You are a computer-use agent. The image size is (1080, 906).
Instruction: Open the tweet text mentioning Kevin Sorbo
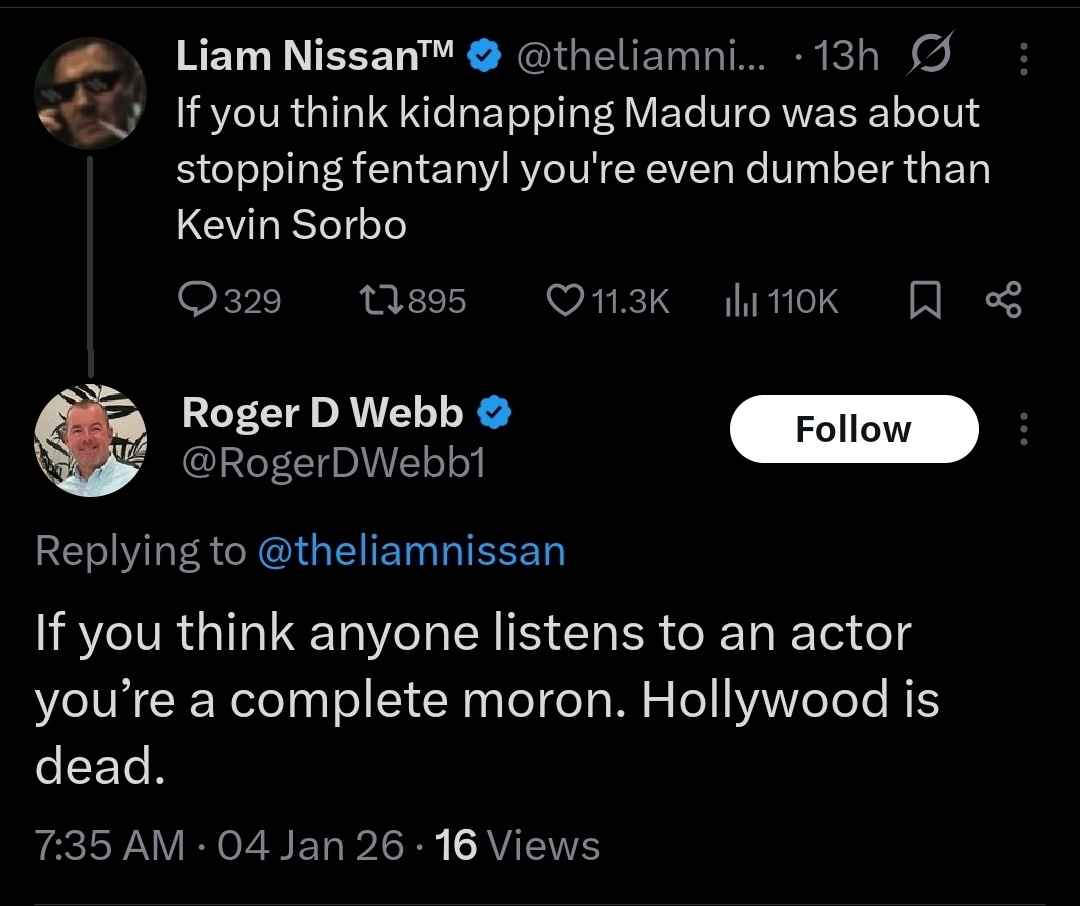(x=582, y=169)
